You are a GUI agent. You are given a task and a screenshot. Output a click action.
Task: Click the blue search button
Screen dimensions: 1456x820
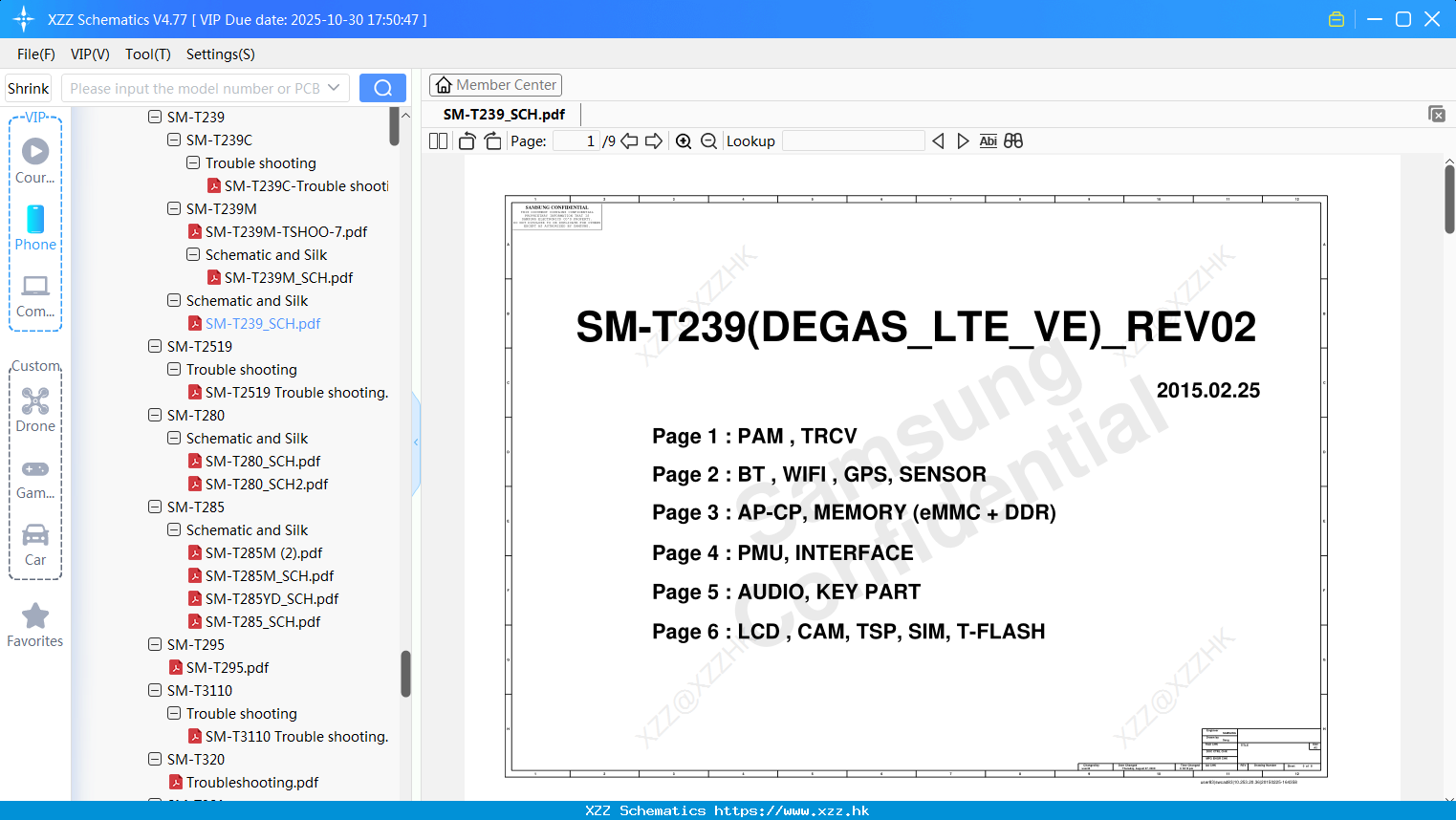[x=382, y=88]
